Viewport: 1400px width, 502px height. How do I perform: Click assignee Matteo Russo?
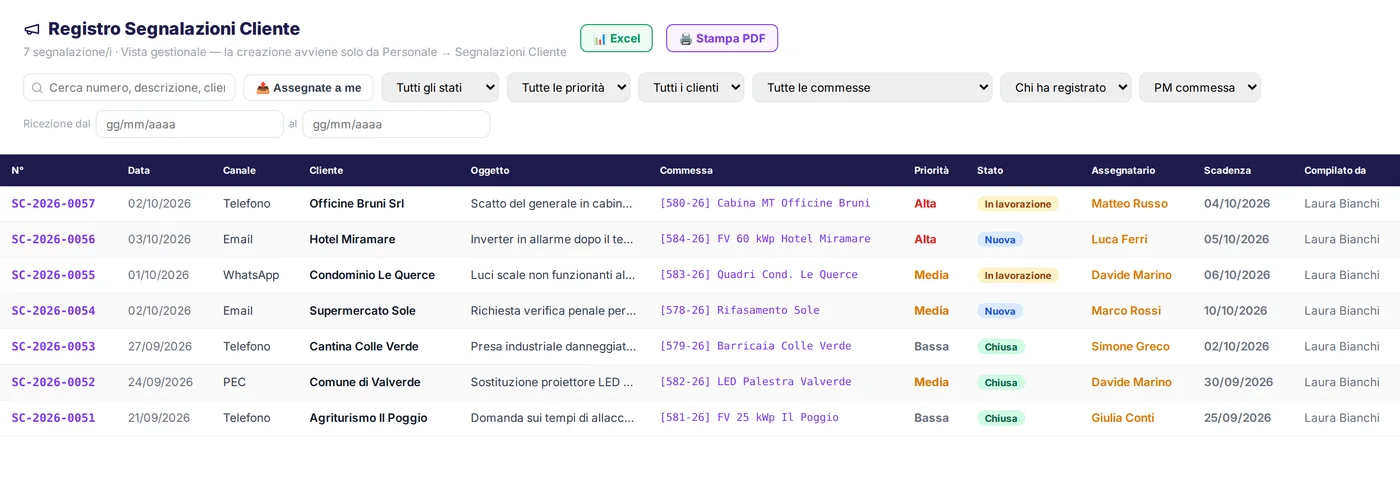click(1129, 204)
